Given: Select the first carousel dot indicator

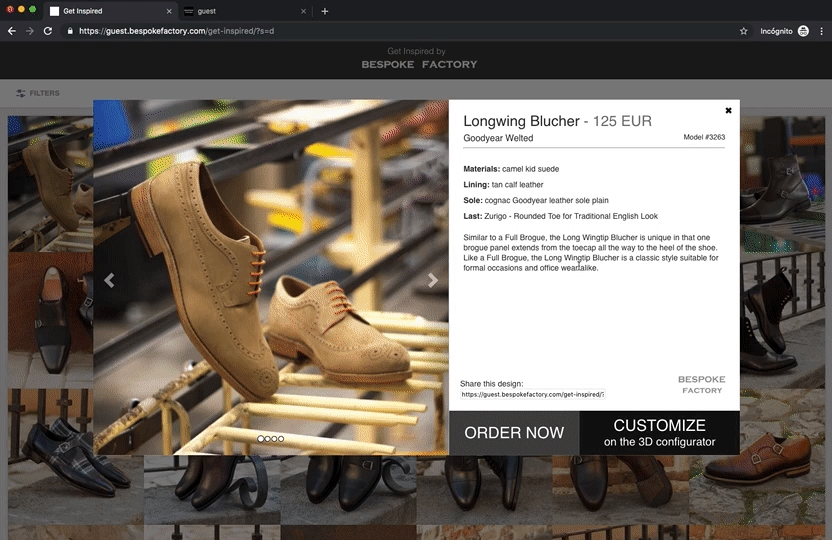Looking at the screenshot, I should [261, 439].
